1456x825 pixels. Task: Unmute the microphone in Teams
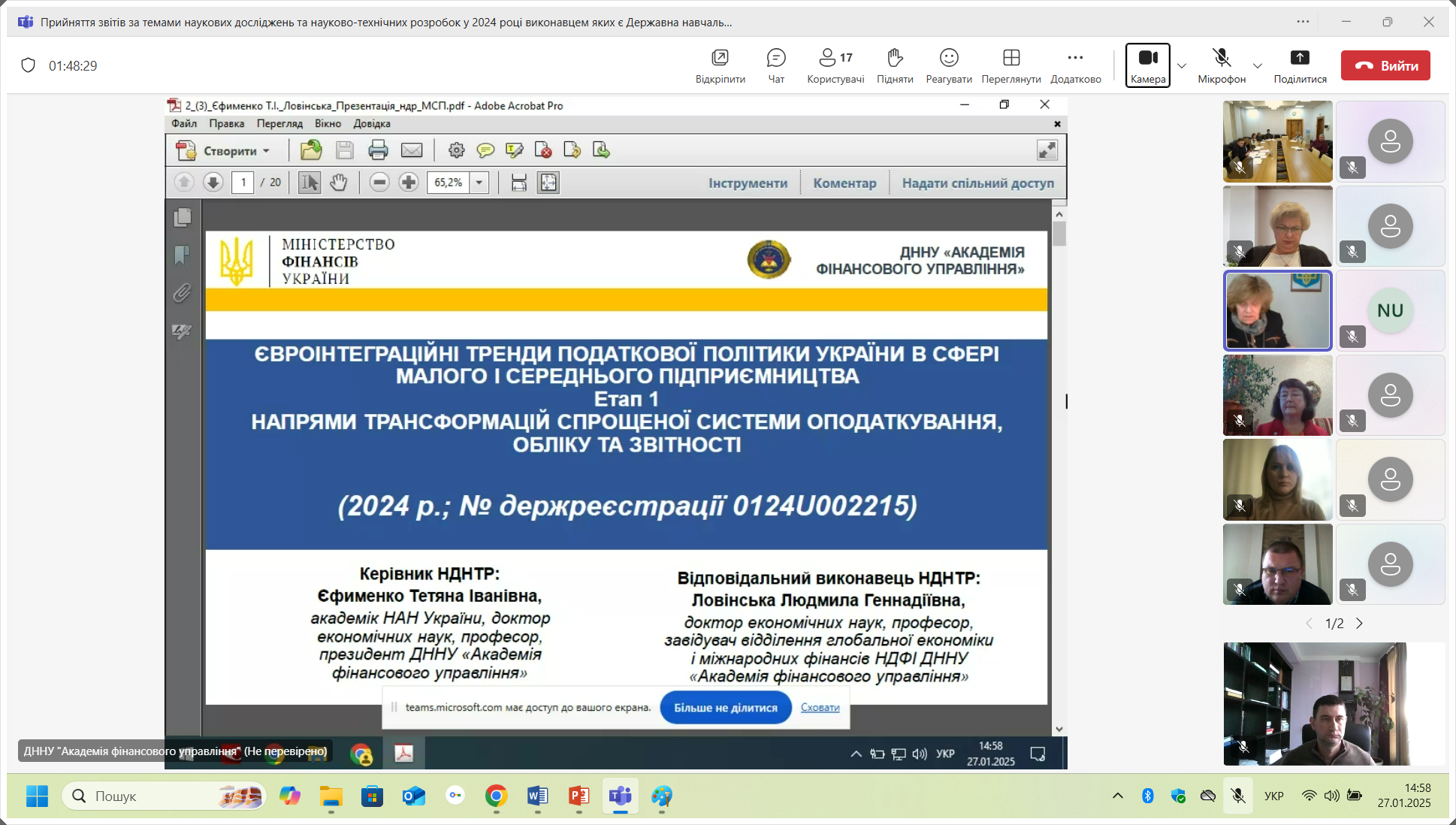click(1222, 65)
